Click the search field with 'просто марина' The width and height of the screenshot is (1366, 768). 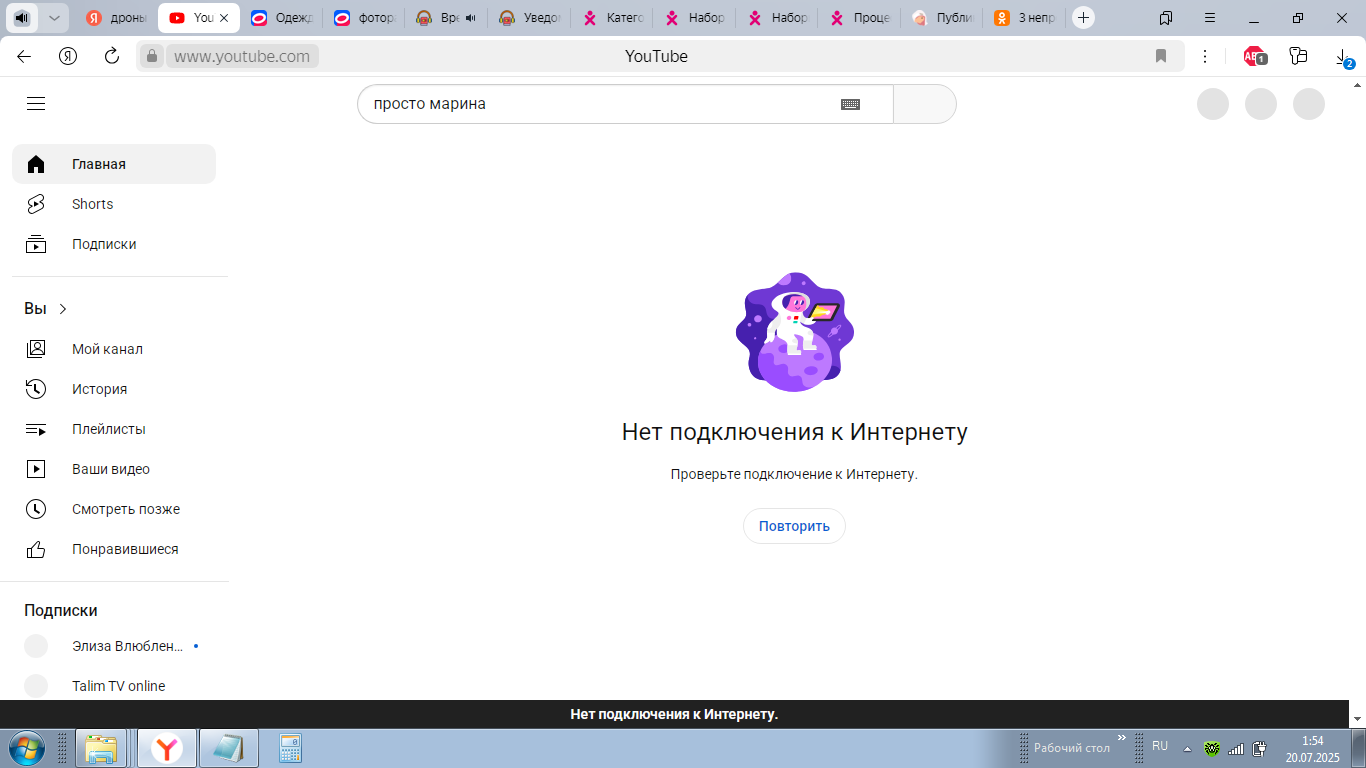pyautogui.click(x=600, y=104)
